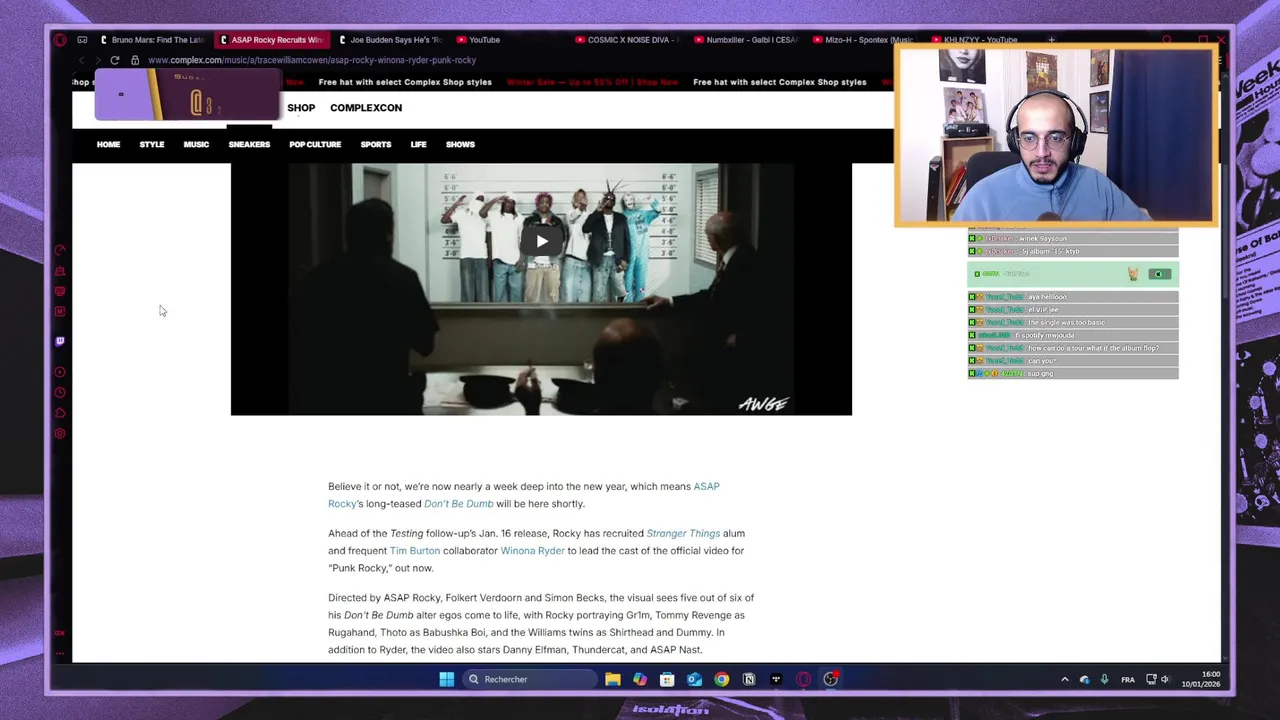Go back to the previous page

coord(82,60)
